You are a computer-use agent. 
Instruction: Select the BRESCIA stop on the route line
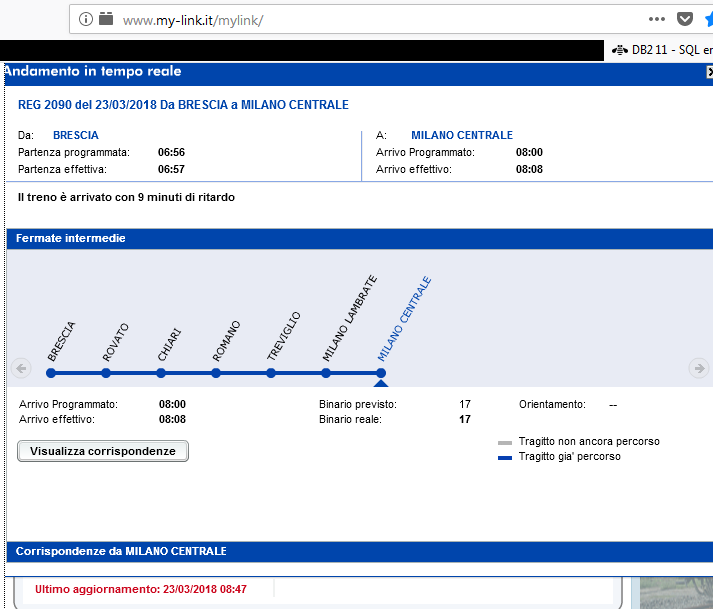point(51,373)
